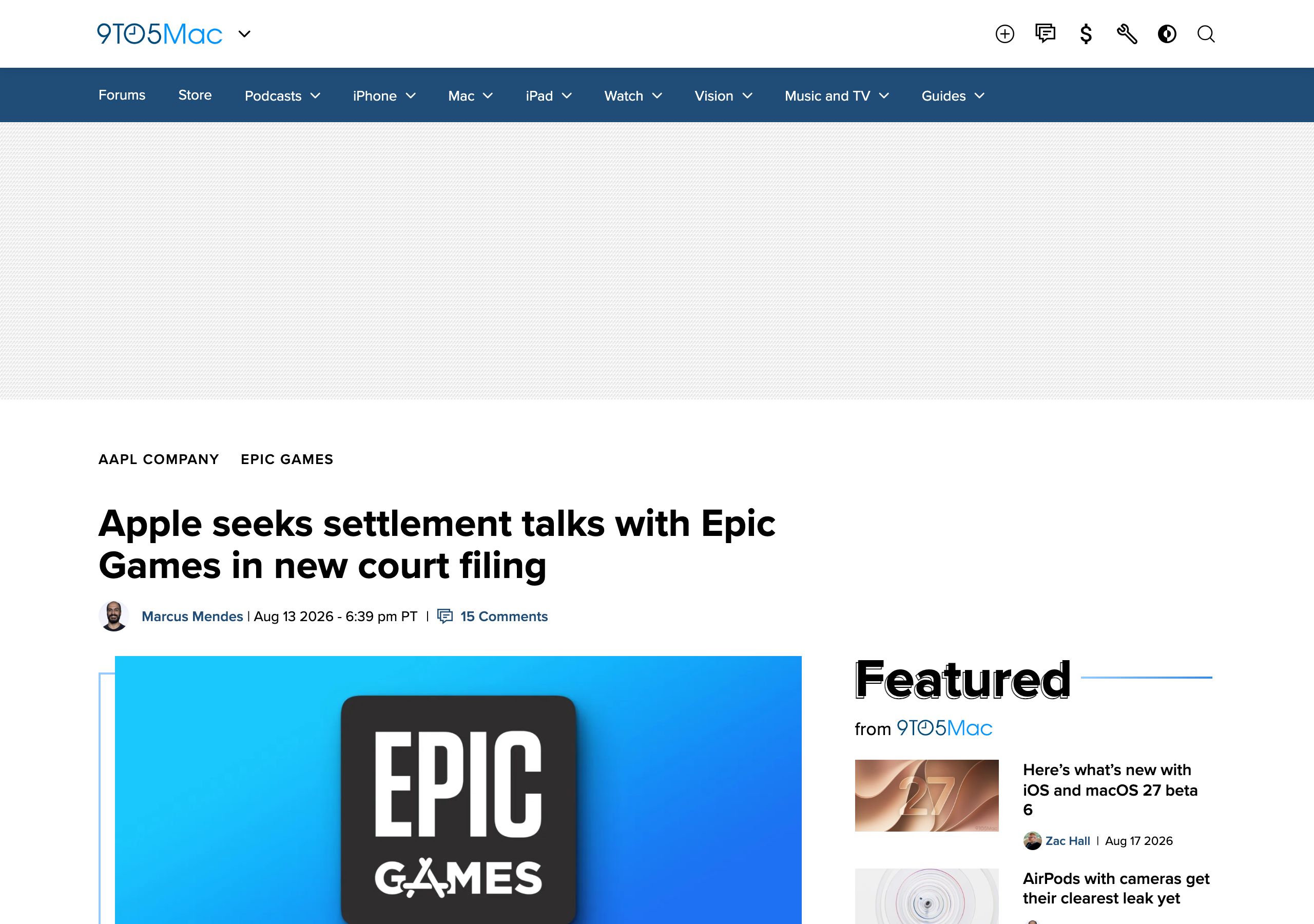
Task: Open "Here's what's new with iOS" article
Action: pyautogui.click(x=1110, y=790)
